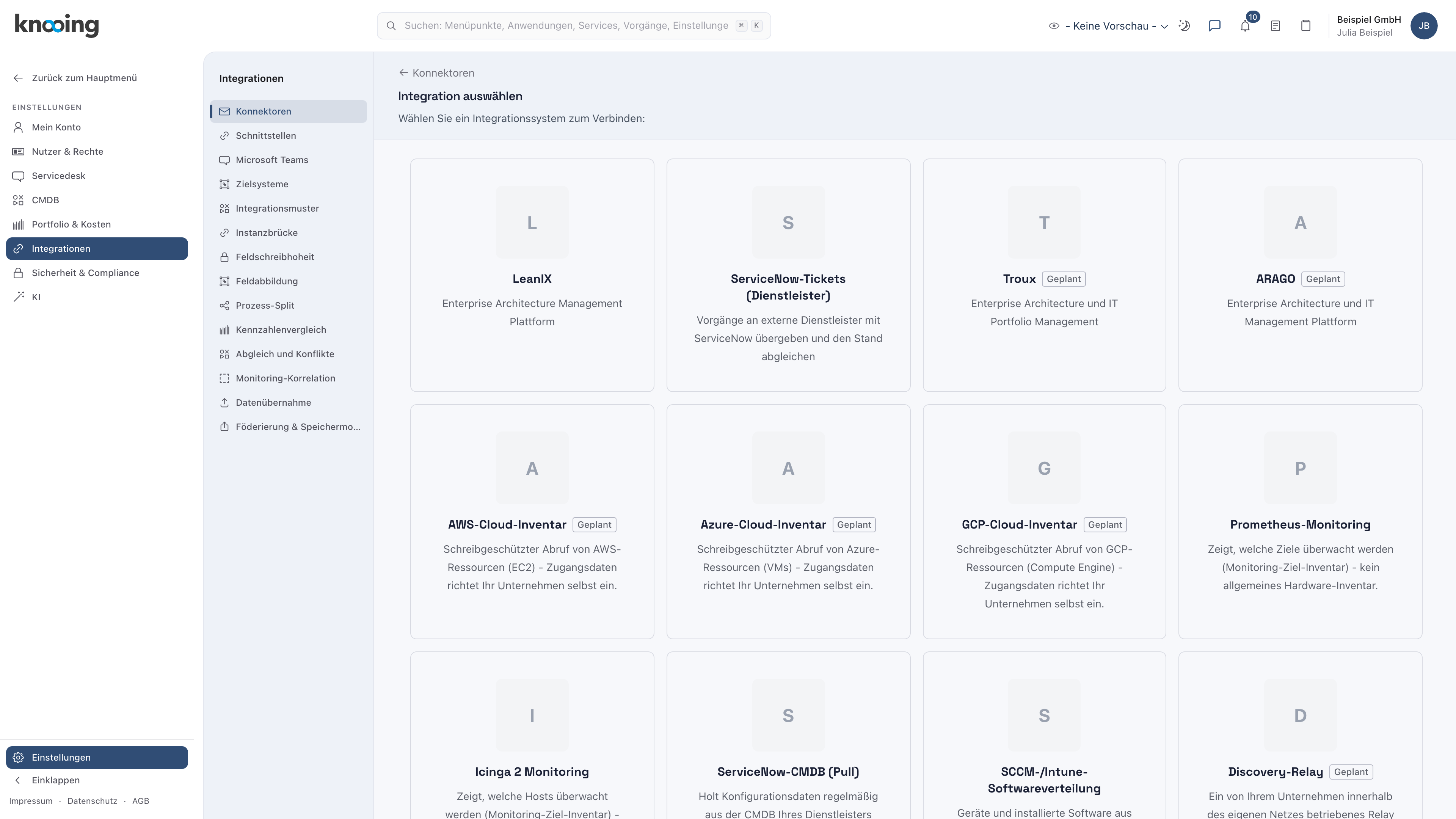Viewport: 1456px width, 819px height.
Task: Click the dashed square icon next to Monitoring-Korrelation
Action: tap(224, 379)
